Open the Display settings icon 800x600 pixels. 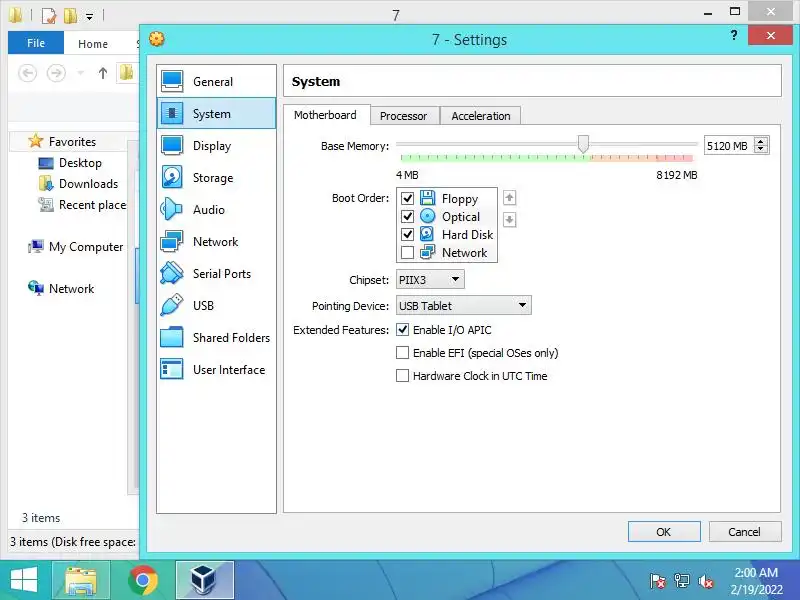[172, 145]
